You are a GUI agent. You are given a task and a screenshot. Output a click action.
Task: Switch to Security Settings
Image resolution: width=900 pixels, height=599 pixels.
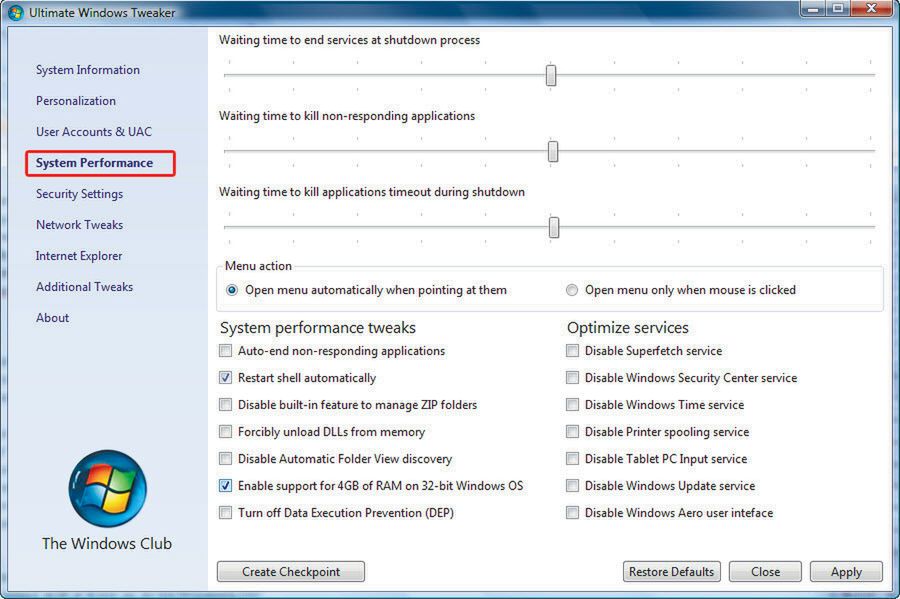[79, 194]
